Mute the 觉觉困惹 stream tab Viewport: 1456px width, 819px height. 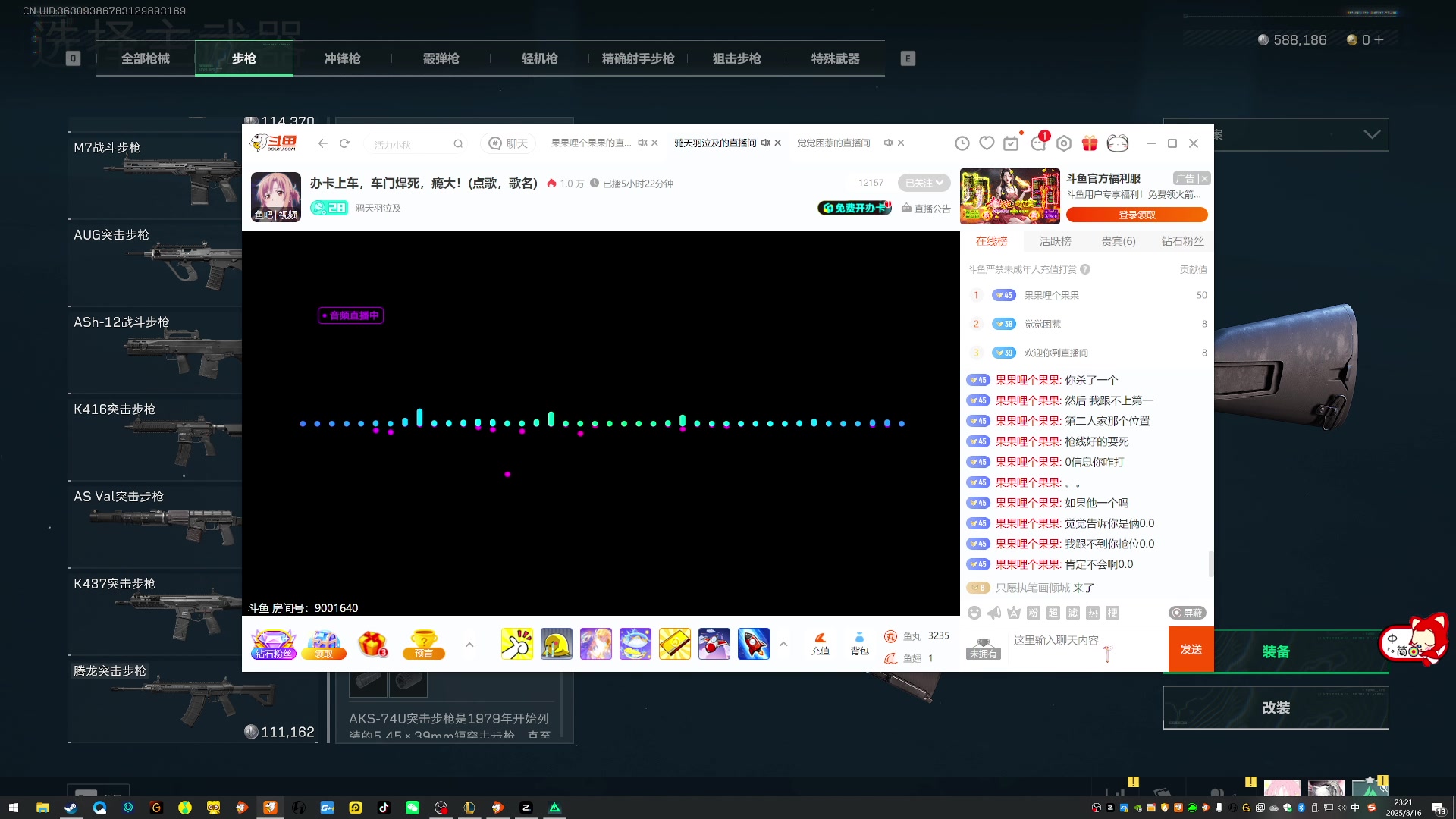888,143
